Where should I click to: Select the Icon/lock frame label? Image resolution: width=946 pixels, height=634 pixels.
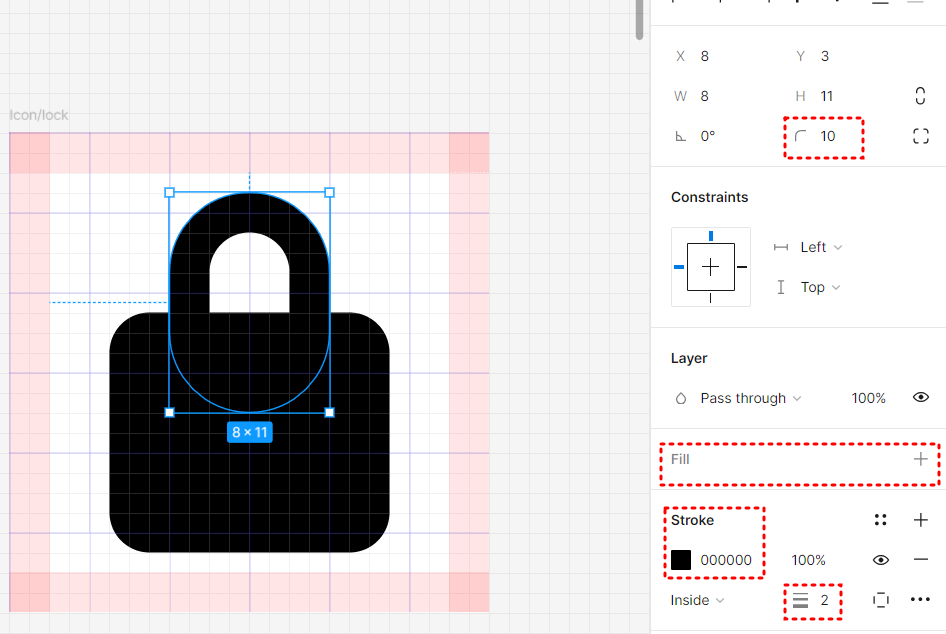click(x=39, y=115)
